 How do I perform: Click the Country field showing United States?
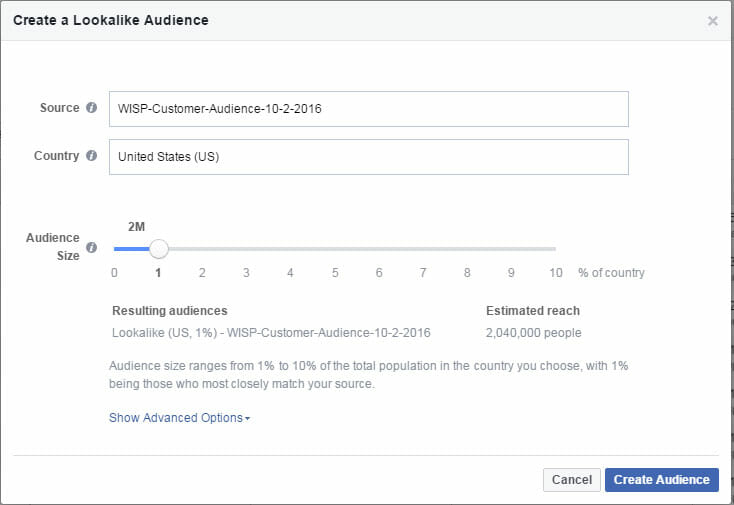(x=368, y=157)
